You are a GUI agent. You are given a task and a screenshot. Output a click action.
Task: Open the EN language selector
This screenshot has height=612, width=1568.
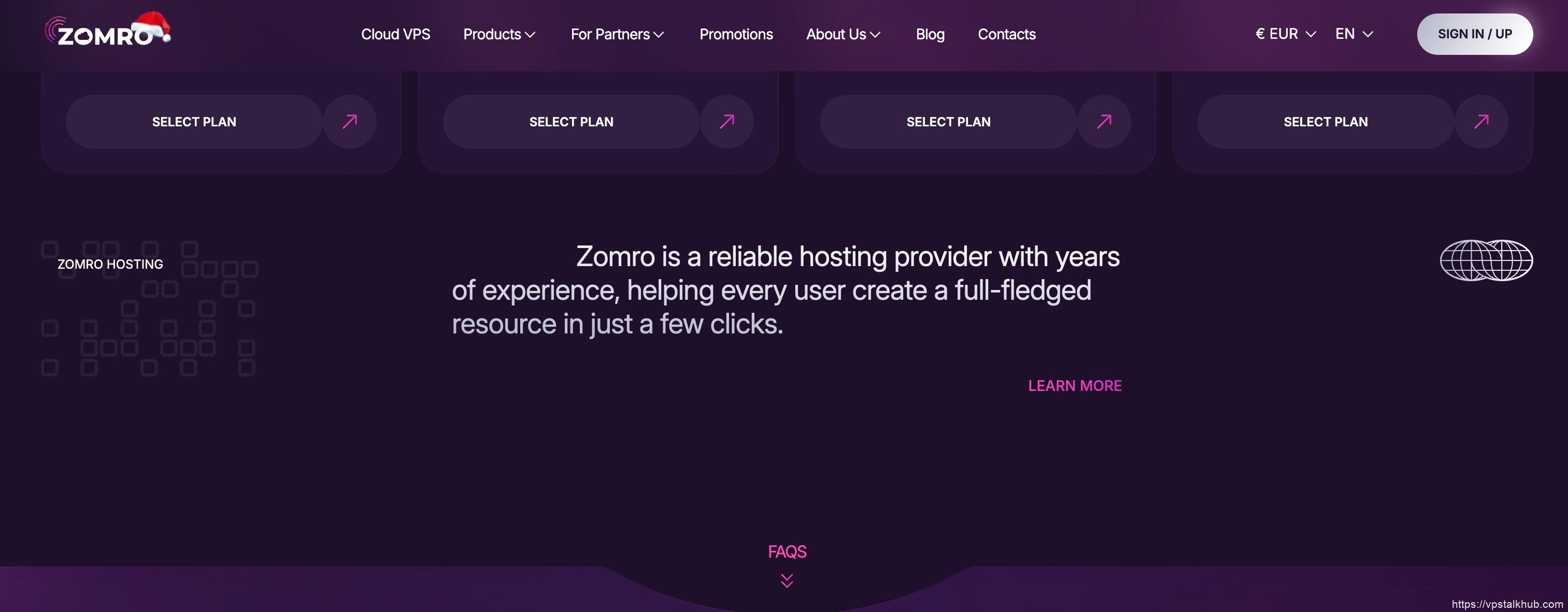coord(1354,34)
